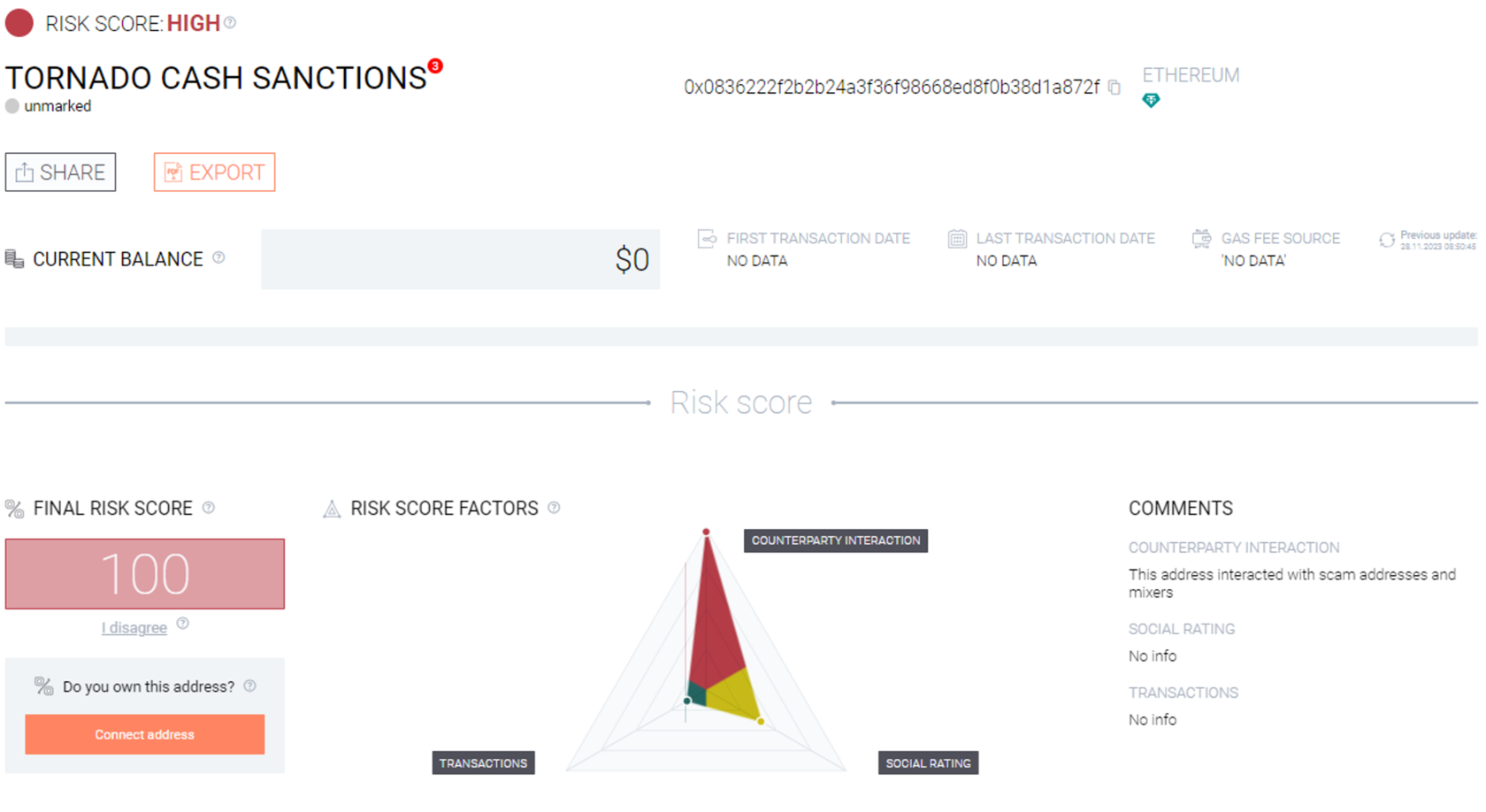Click the gray unmarked status dot

click(x=12, y=106)
